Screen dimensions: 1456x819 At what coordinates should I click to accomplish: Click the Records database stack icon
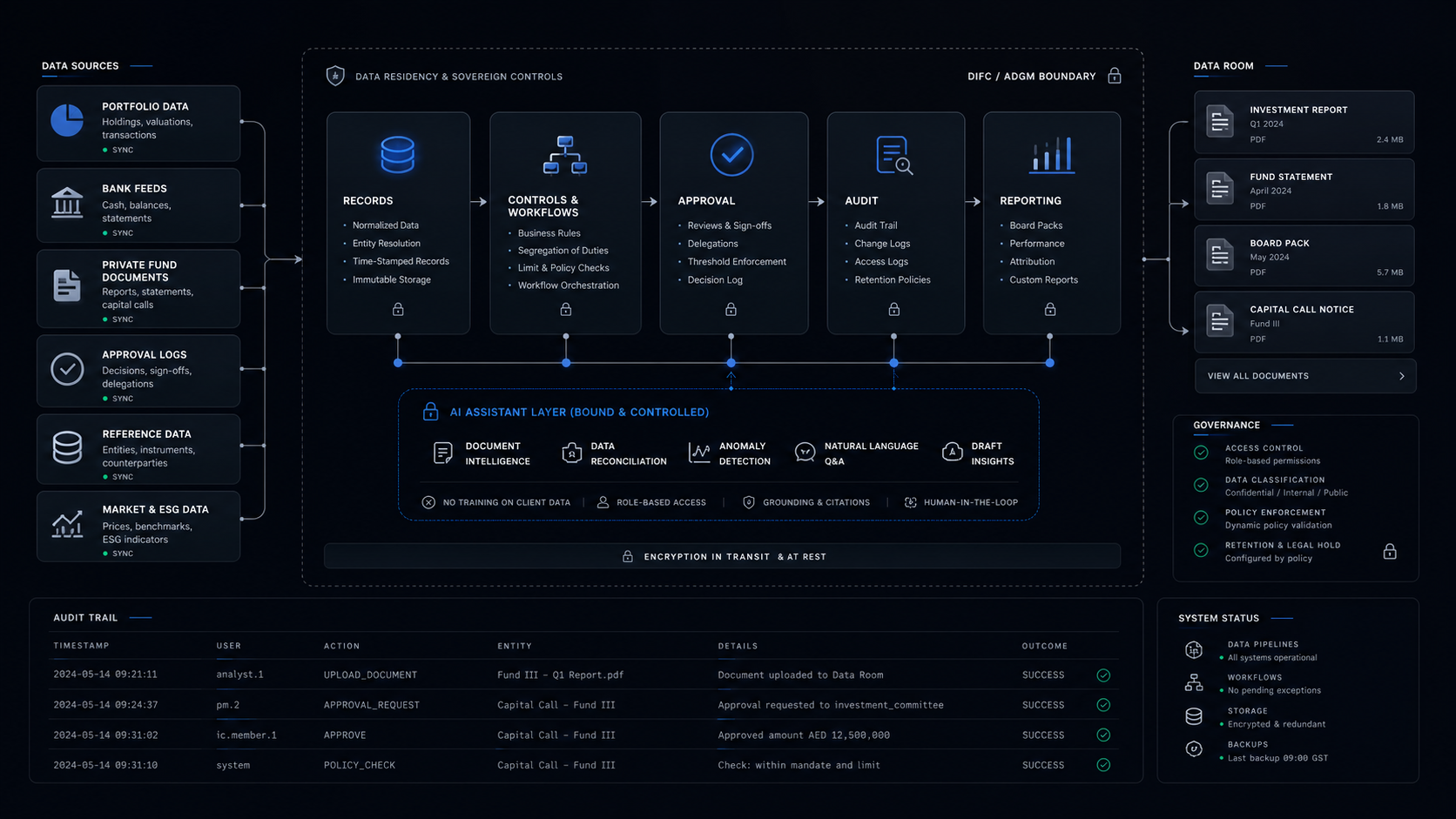397,155
